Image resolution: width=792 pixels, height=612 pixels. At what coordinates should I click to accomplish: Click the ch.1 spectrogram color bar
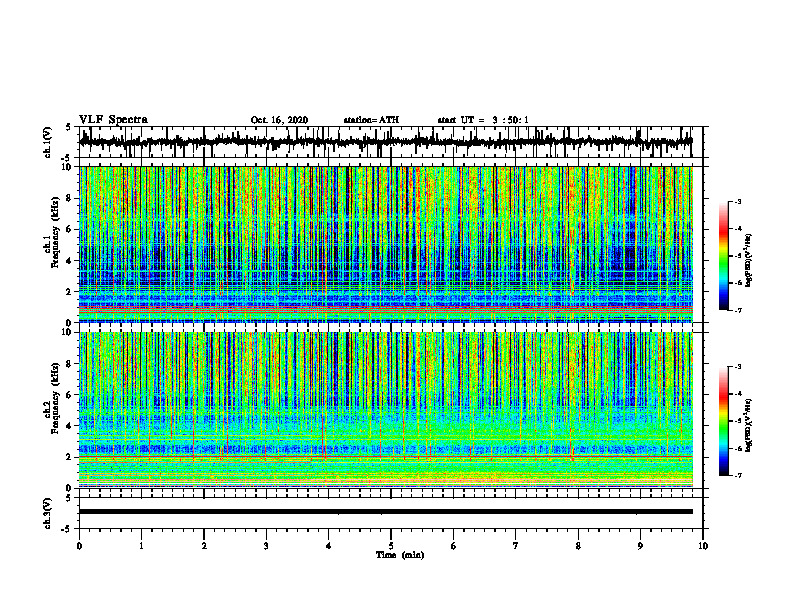pos(723,256)
